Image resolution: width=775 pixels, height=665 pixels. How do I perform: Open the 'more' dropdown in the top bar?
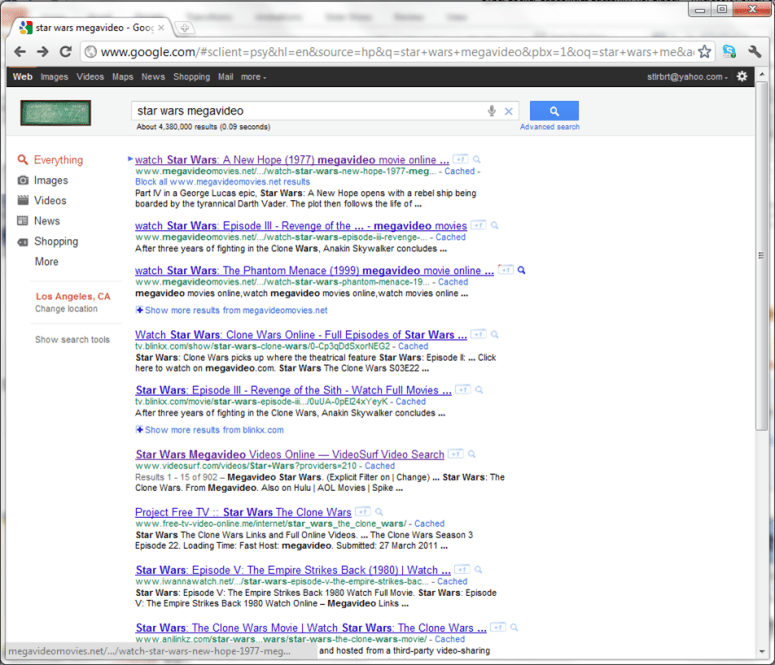(253, 77)
